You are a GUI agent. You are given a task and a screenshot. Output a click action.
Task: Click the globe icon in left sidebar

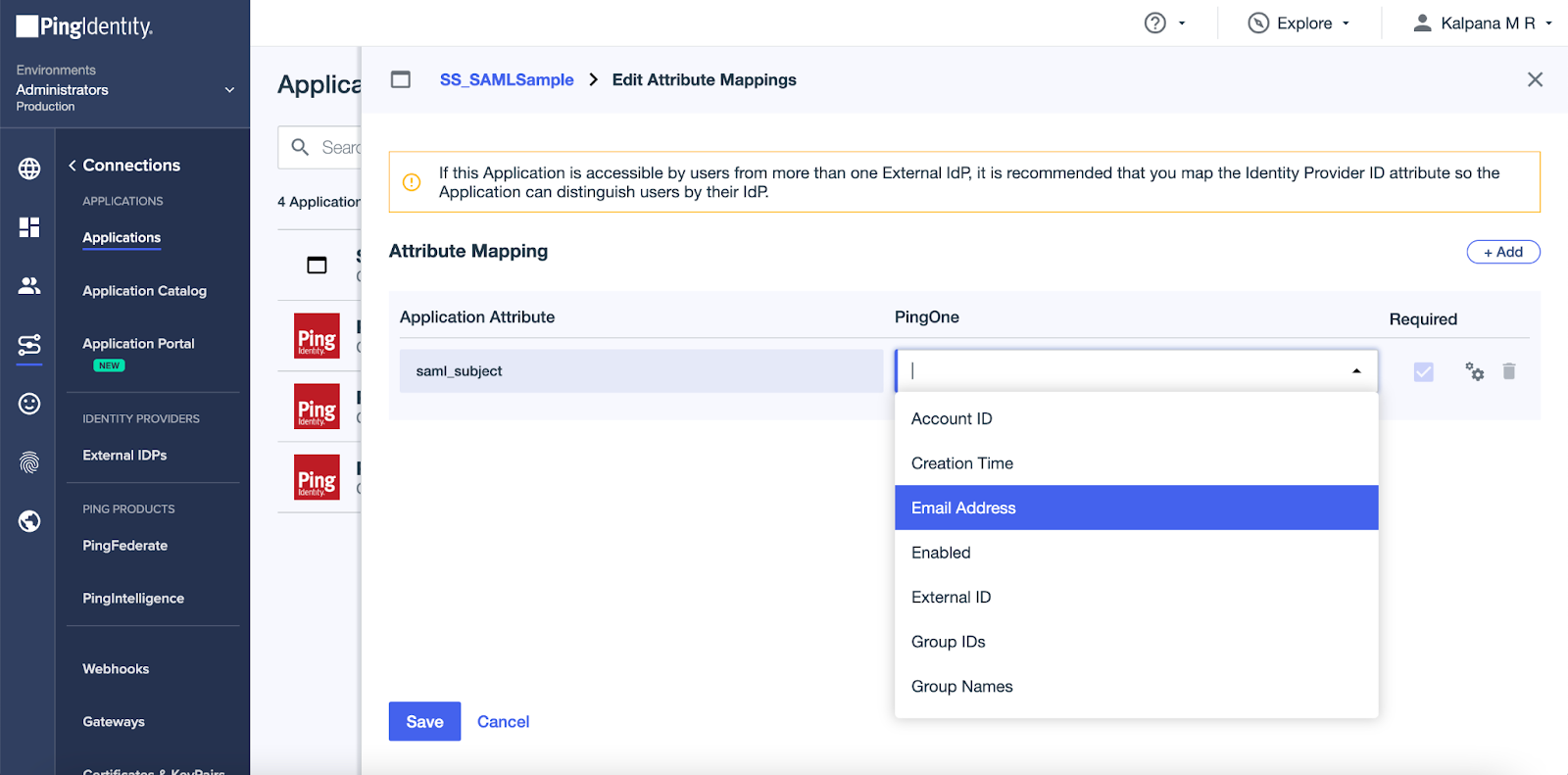tap(29, 169)
